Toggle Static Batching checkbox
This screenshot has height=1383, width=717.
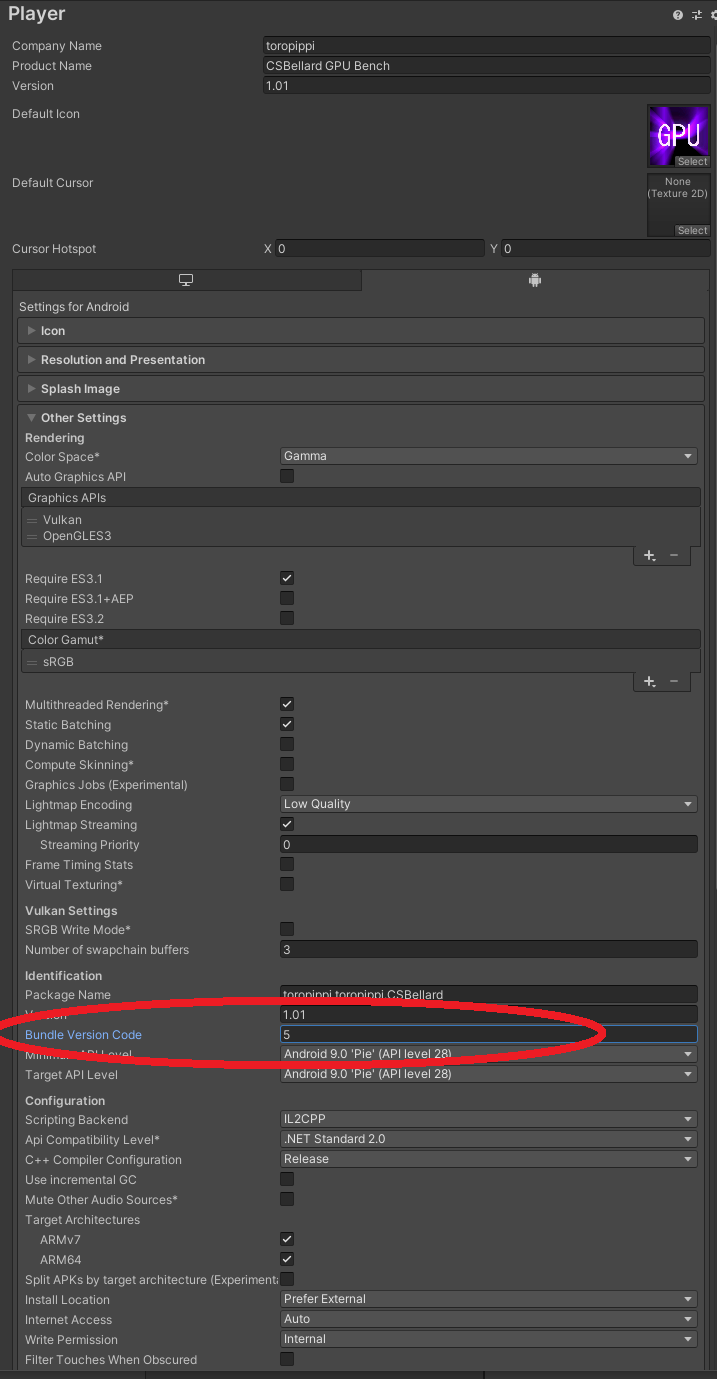(287, 724)
